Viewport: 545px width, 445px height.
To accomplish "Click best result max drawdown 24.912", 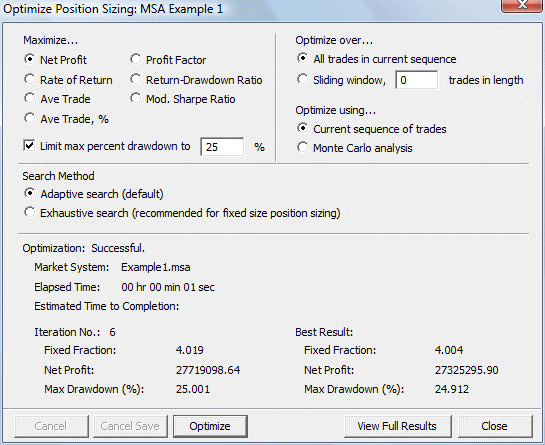I will (452, 389).
